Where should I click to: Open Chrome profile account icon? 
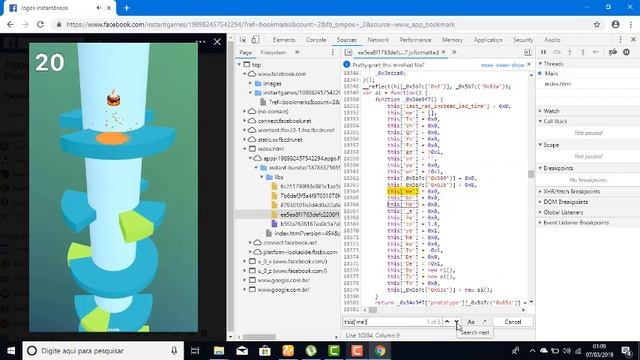click(x=616, y=24)
